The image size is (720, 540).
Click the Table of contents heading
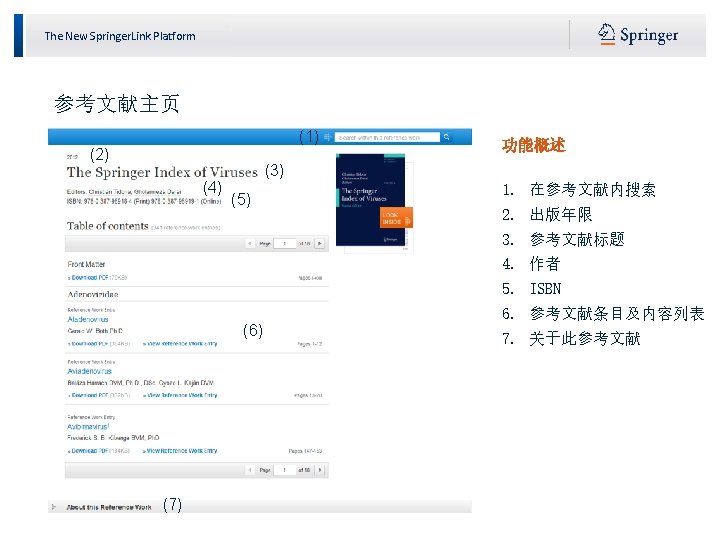[x=107, y=226]
